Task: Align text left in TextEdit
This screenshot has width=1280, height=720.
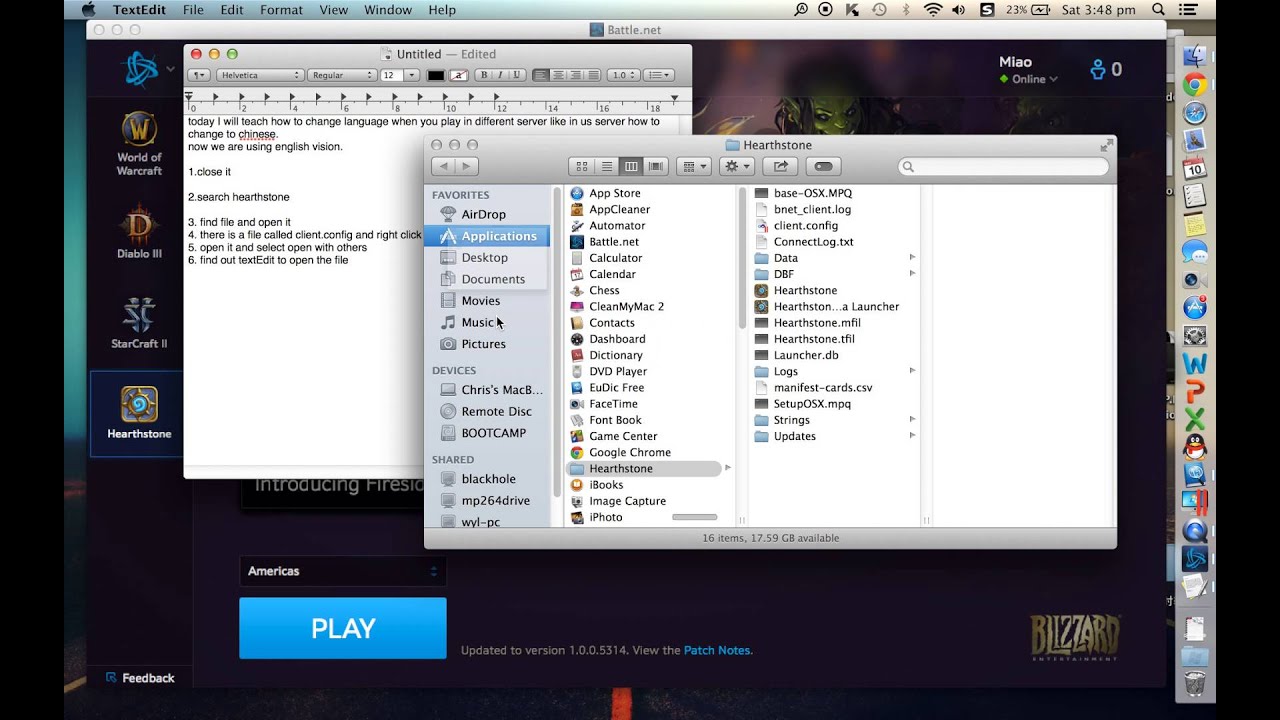Action: click(541, 75)
